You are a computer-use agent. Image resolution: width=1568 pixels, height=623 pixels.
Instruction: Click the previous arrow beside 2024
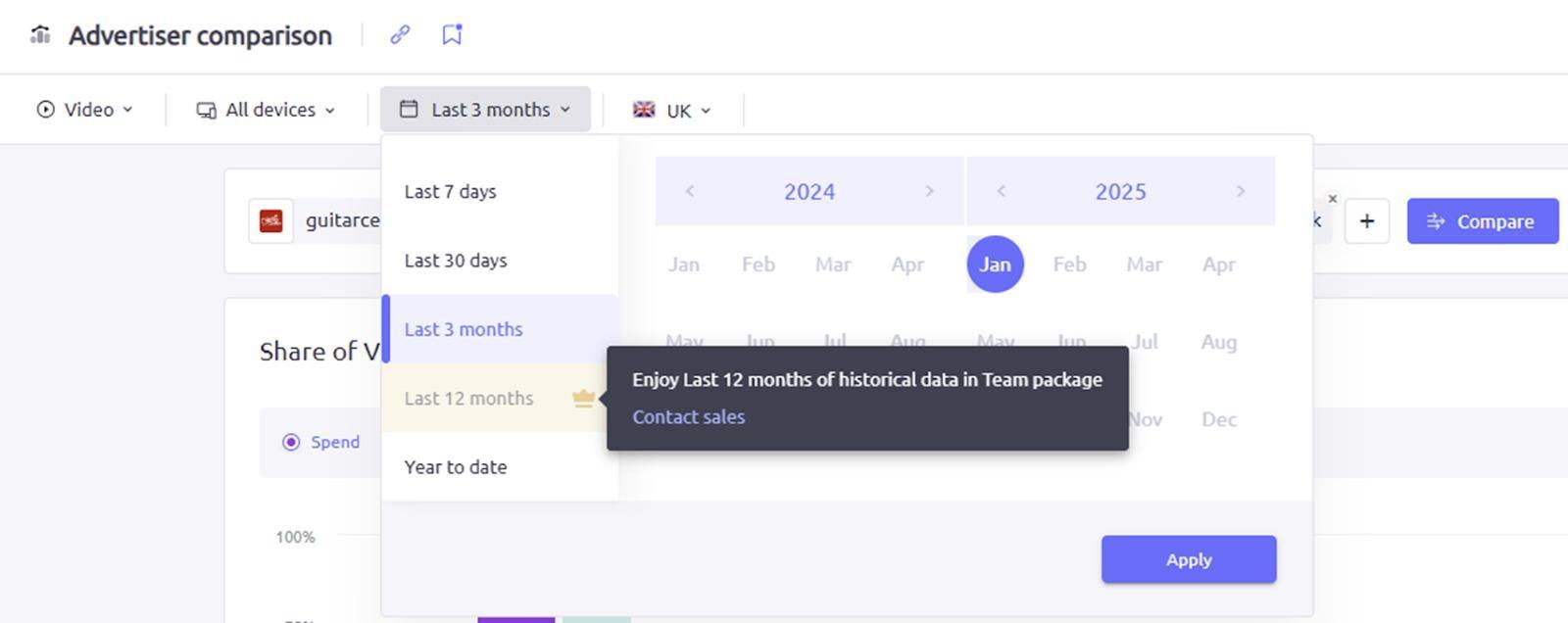689,191
